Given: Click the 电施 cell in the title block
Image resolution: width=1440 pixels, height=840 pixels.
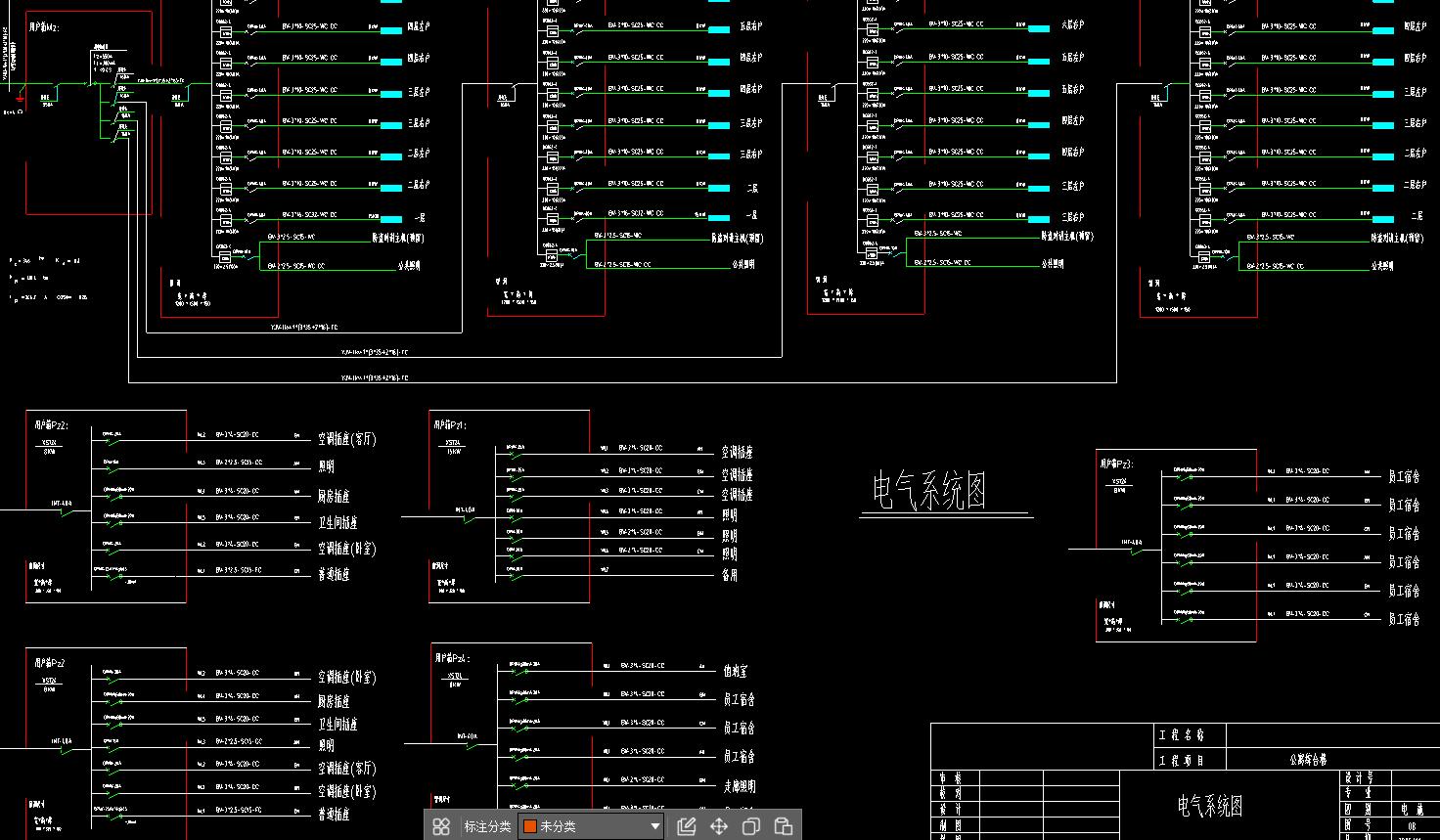Looking at the screenshot, I should pos(1411,810).
